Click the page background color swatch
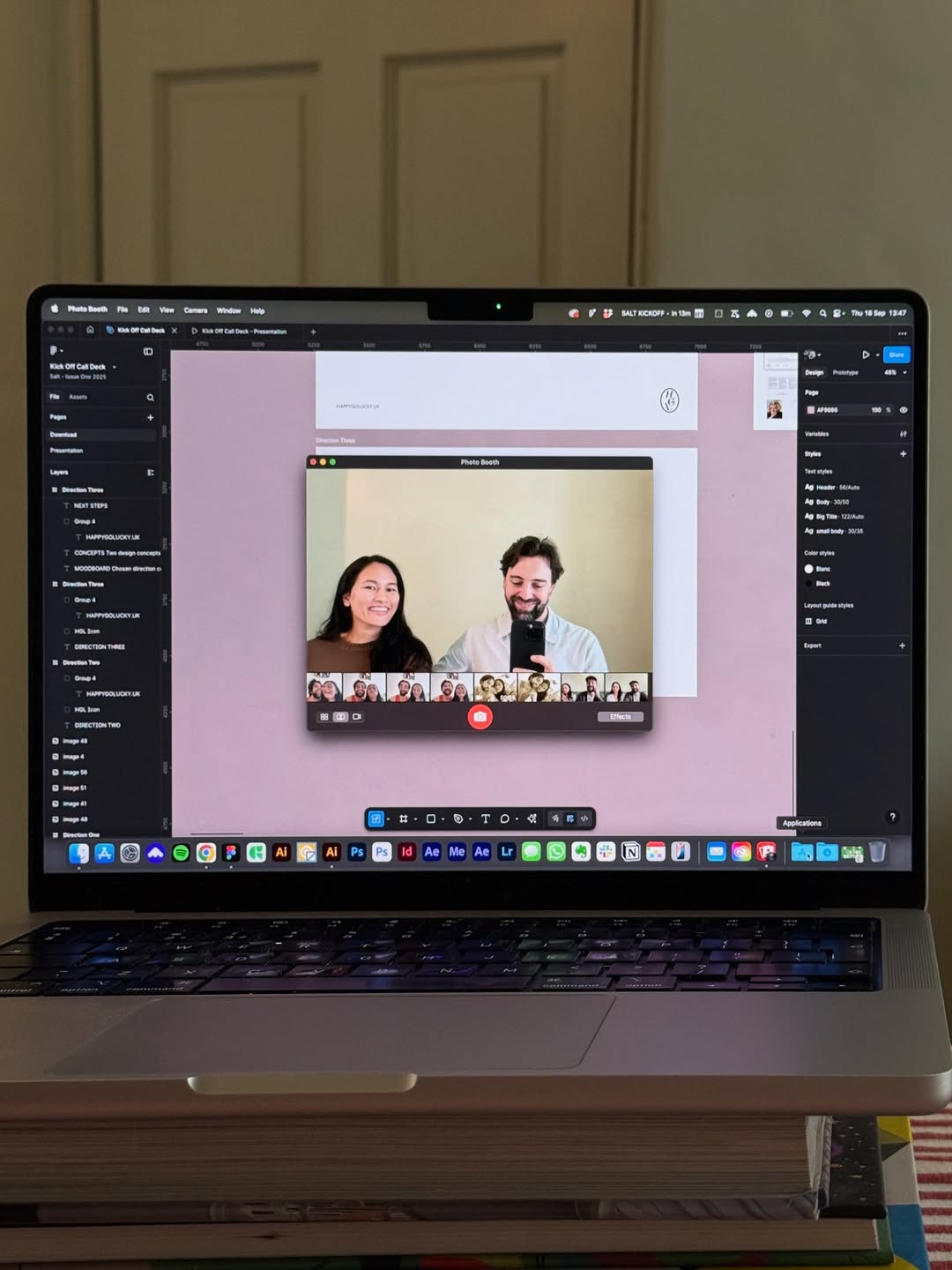The height and width of the screenshot is (1270, 952). click(811, 410)
